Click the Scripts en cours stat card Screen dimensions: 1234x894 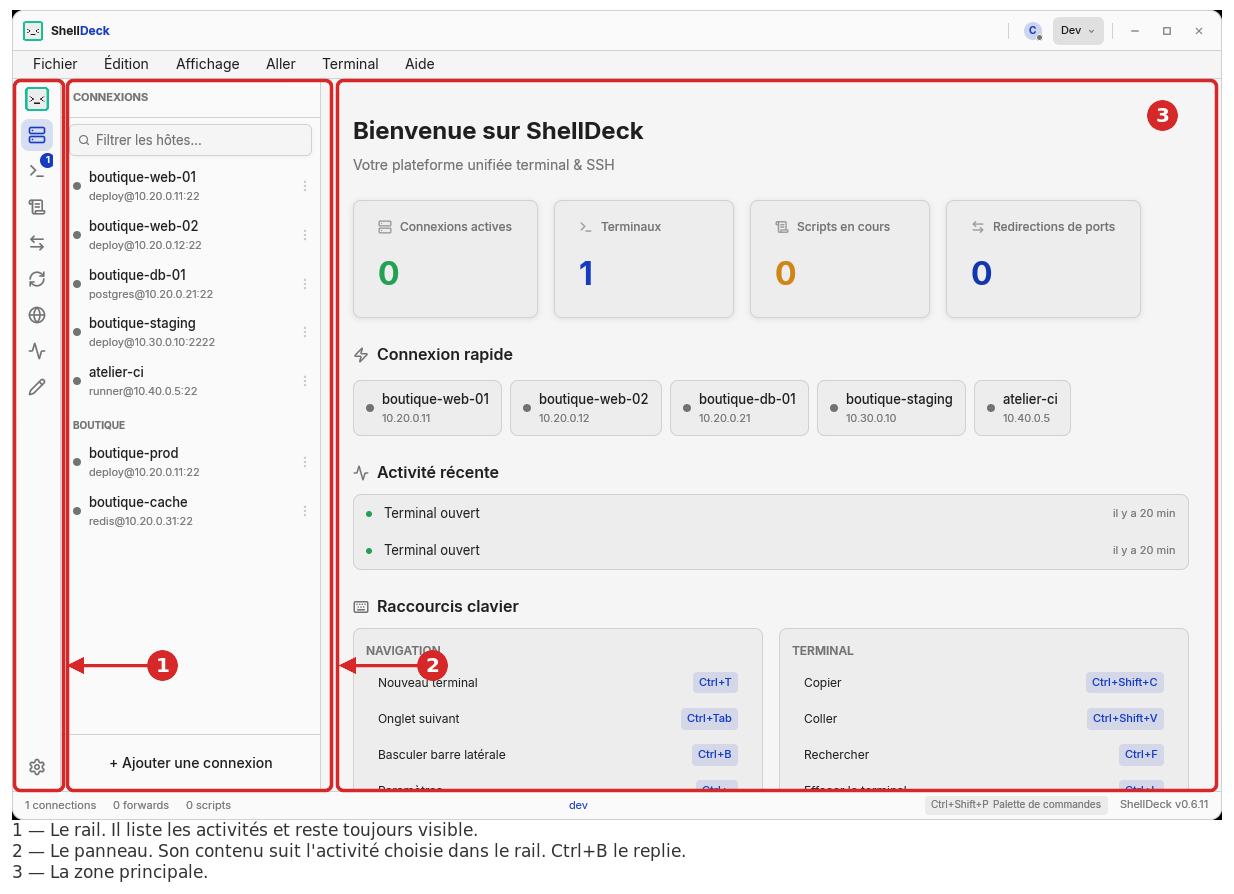(x=840, y=259)
